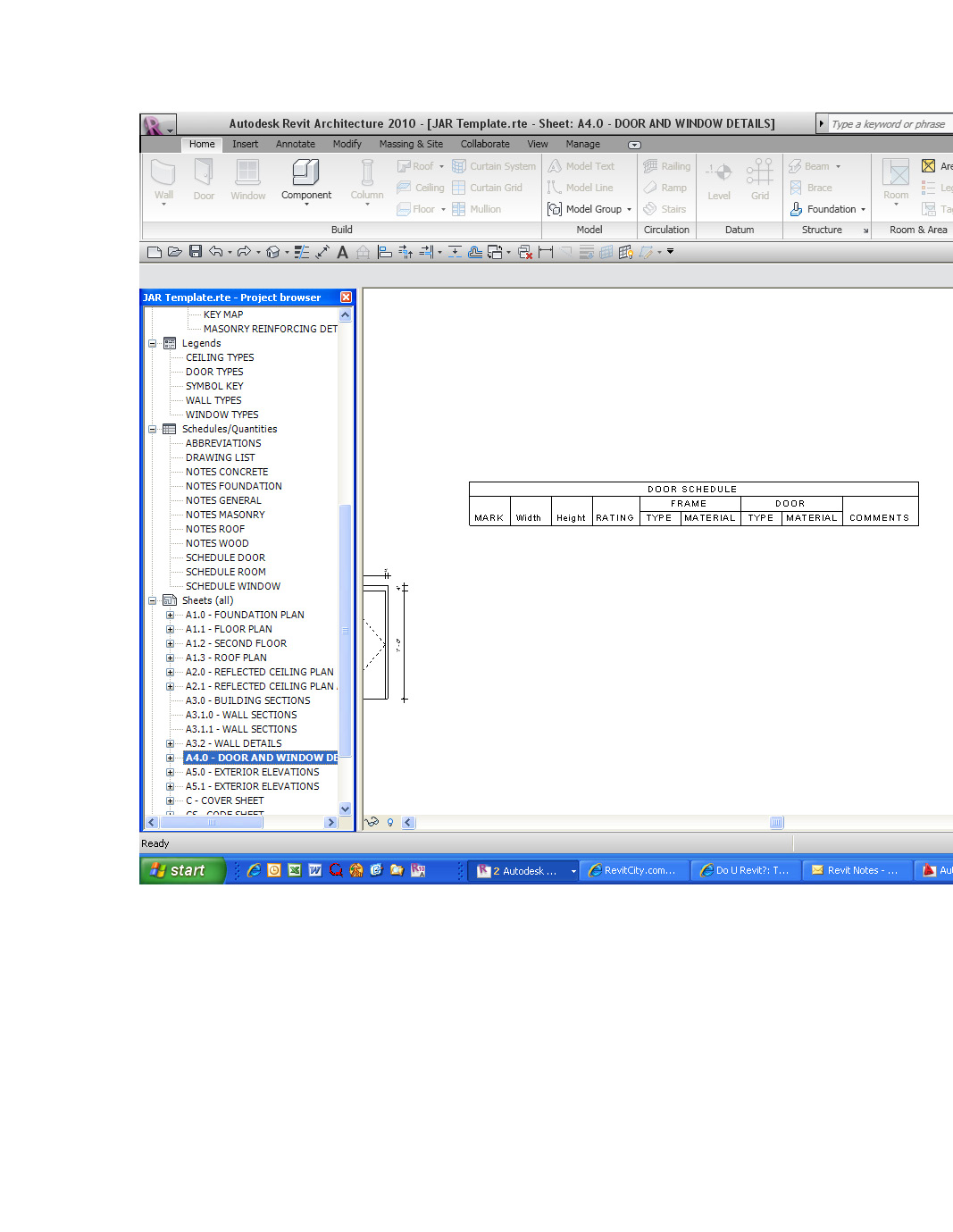Open the Beam dropdown arrow

coord(838,166)
